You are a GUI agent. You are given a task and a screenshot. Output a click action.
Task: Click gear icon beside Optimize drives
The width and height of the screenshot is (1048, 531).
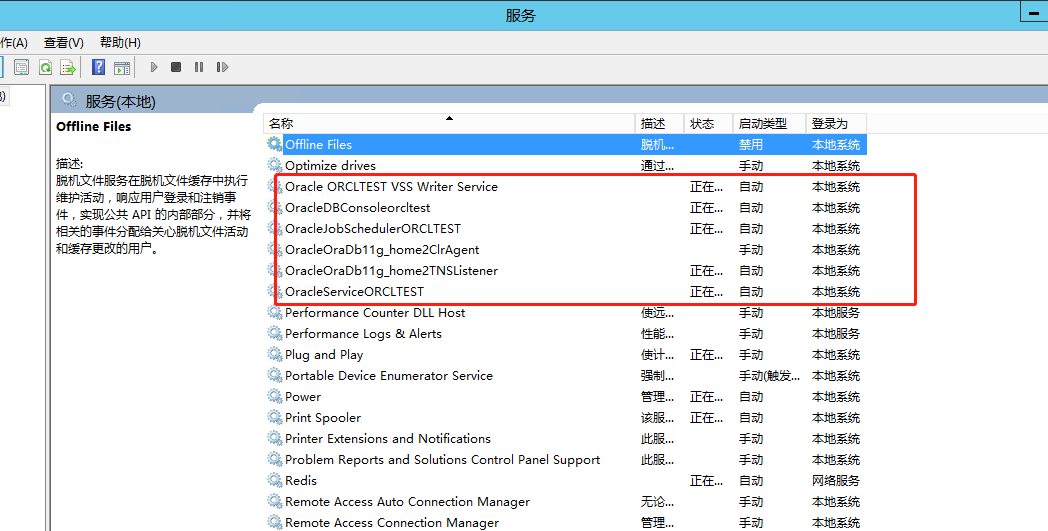pyautogui.click(x=274, y=165)
